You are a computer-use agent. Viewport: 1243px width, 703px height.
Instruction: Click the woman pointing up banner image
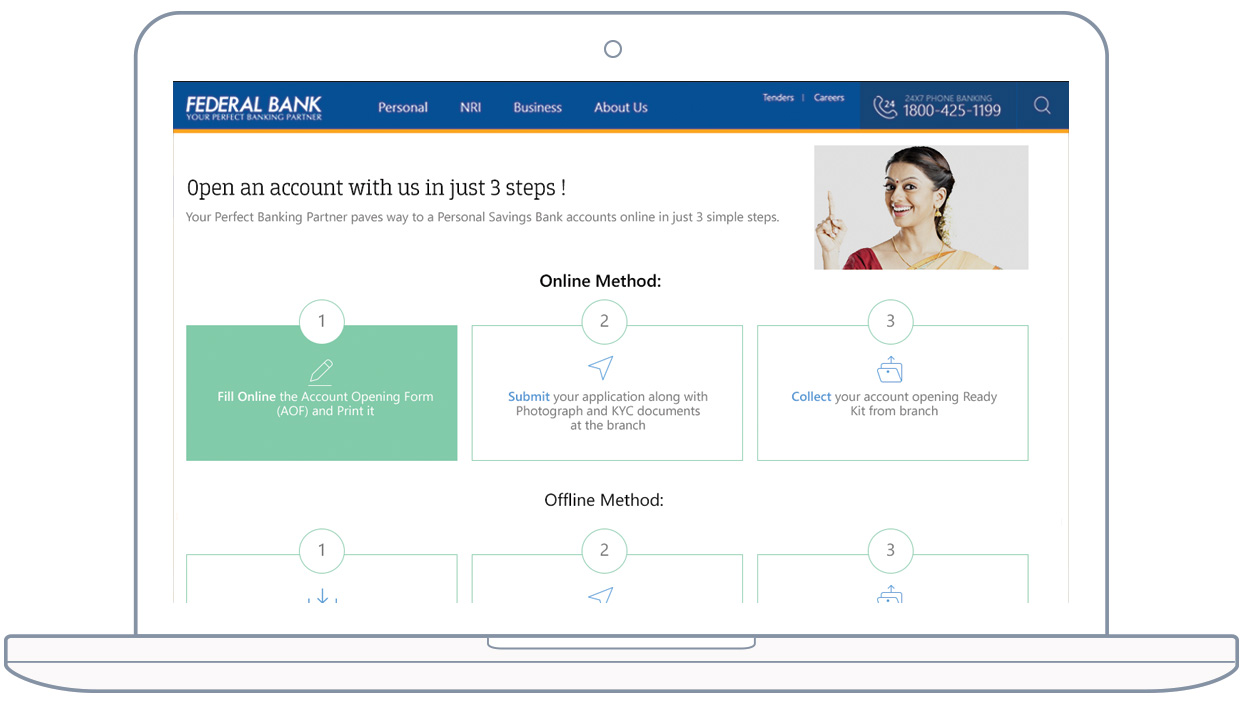920,207
